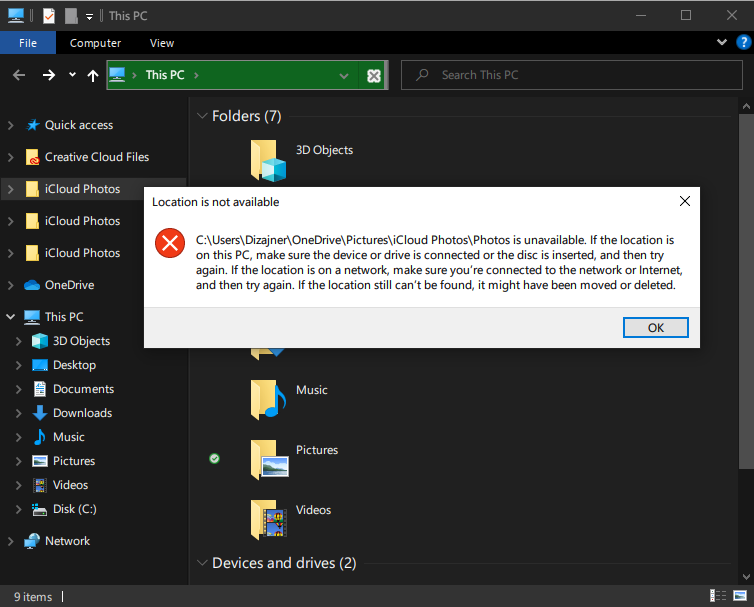Open the View ribbon tab

click(162, 43)
